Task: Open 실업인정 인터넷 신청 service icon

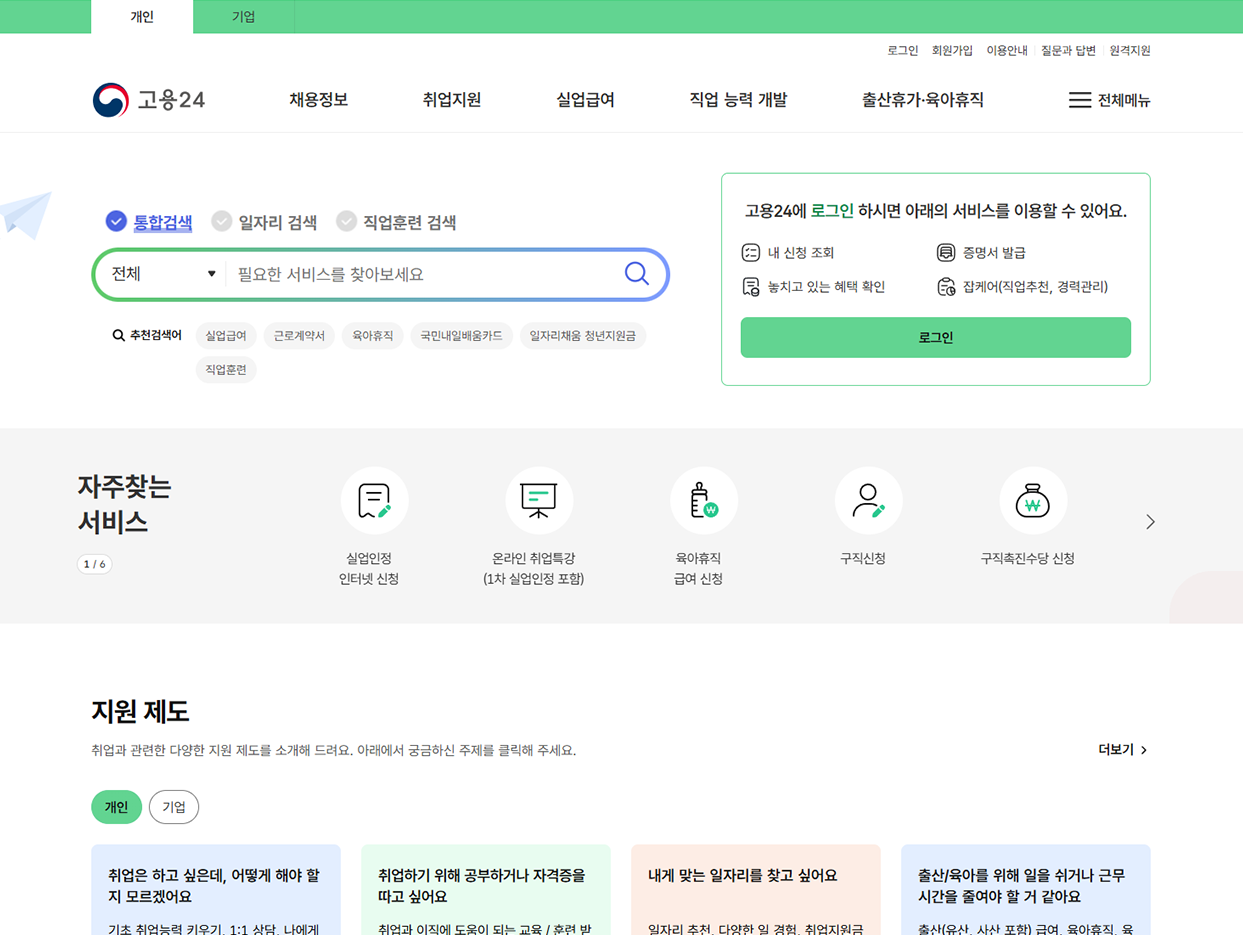Action: pyautogui.click(x=374, y=501)
